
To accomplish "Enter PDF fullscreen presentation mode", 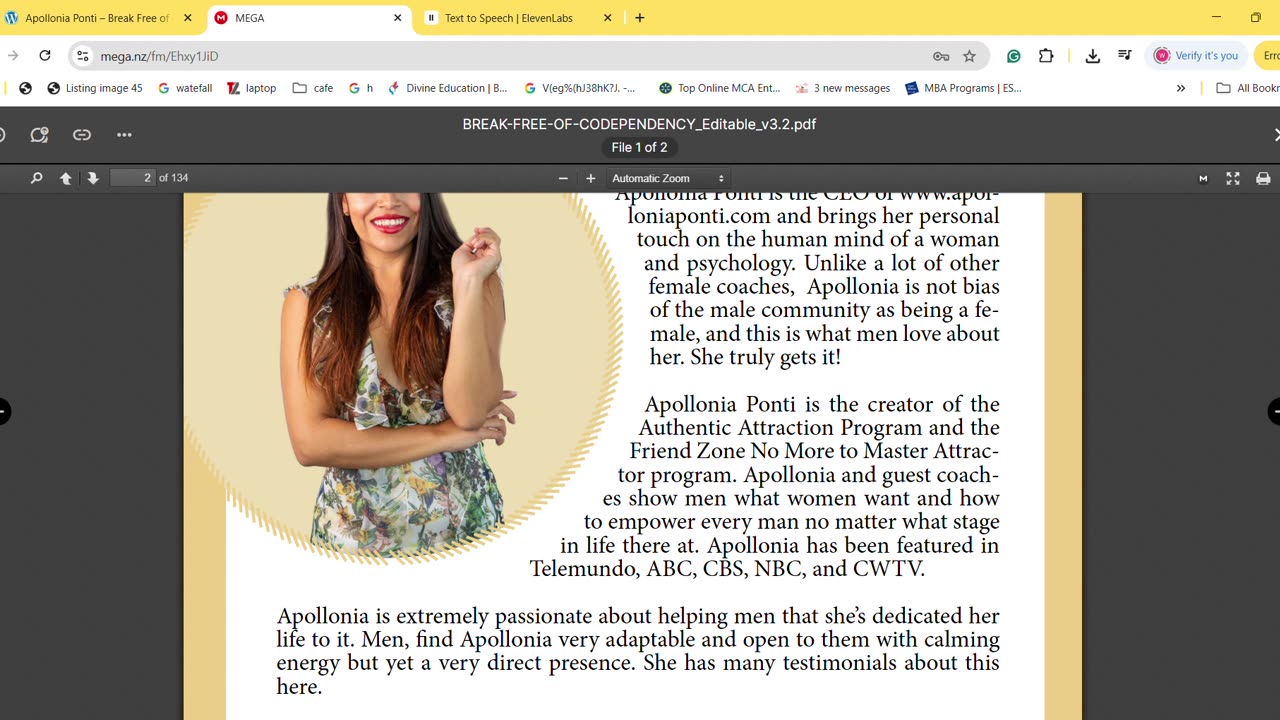I will [x=1233, y=178].
